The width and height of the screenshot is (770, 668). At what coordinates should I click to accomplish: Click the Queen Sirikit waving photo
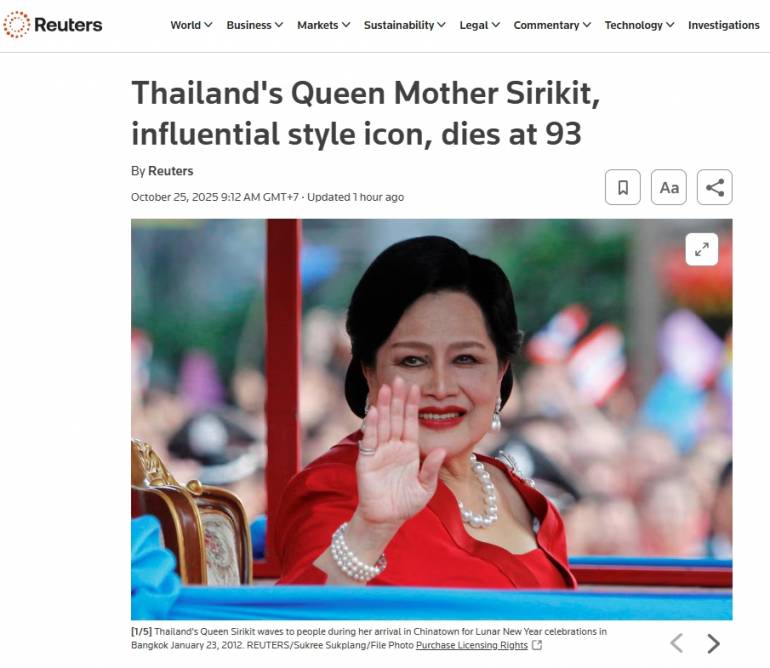[431, 419]
